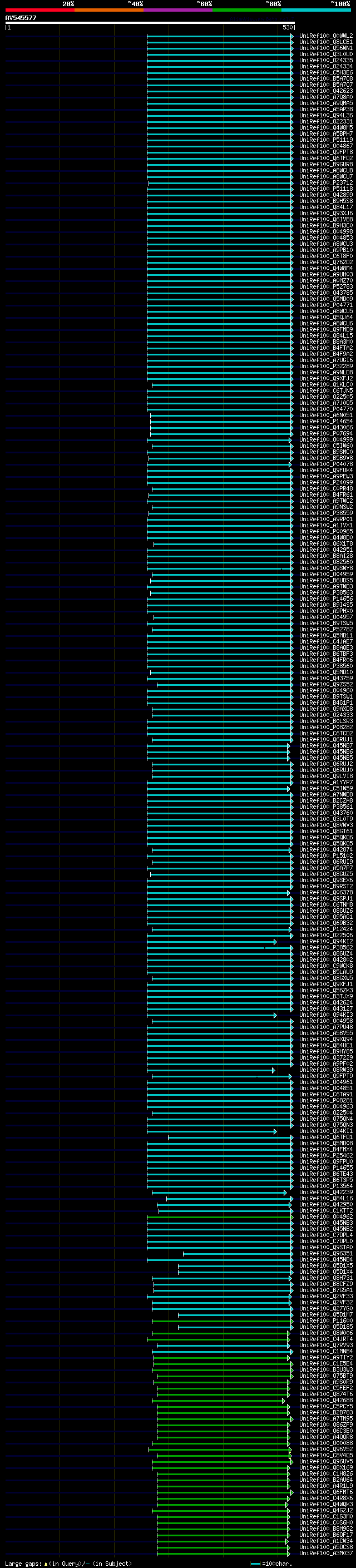Click label UniRef100_Q45NB7
356x1568 pixels.
[326, 746]
